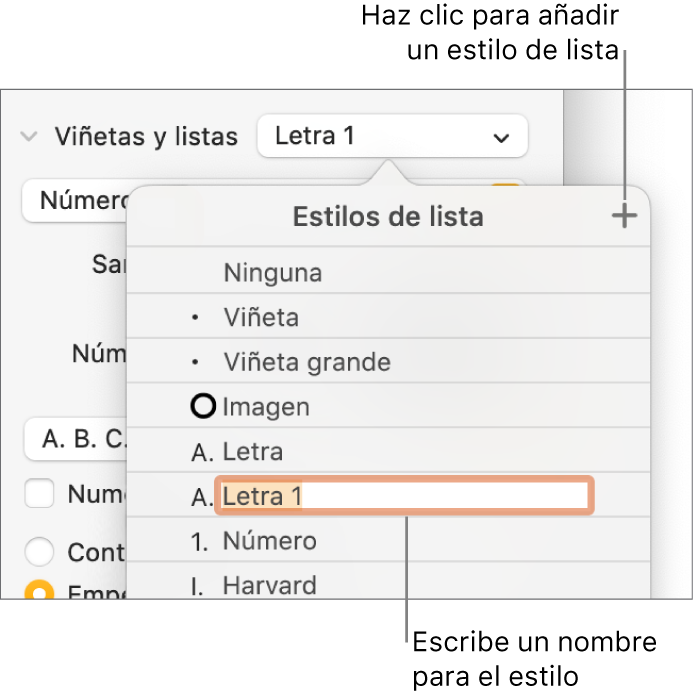
Task: Open the A. B. C. format dropdown
Action: 76,439
